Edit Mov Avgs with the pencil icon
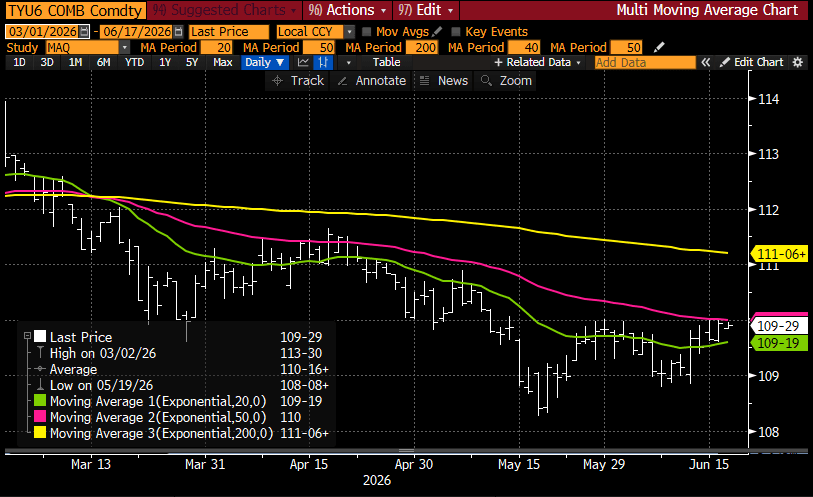This screenshot has height=497, width=813. coord(437,32)
